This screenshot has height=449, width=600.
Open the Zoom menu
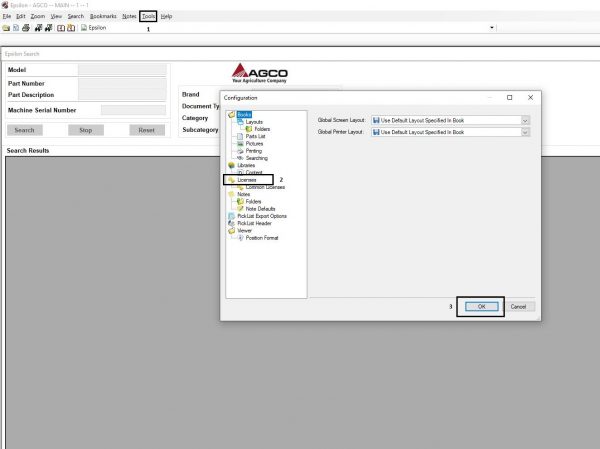pyautogui.click(x=38, y=16)
